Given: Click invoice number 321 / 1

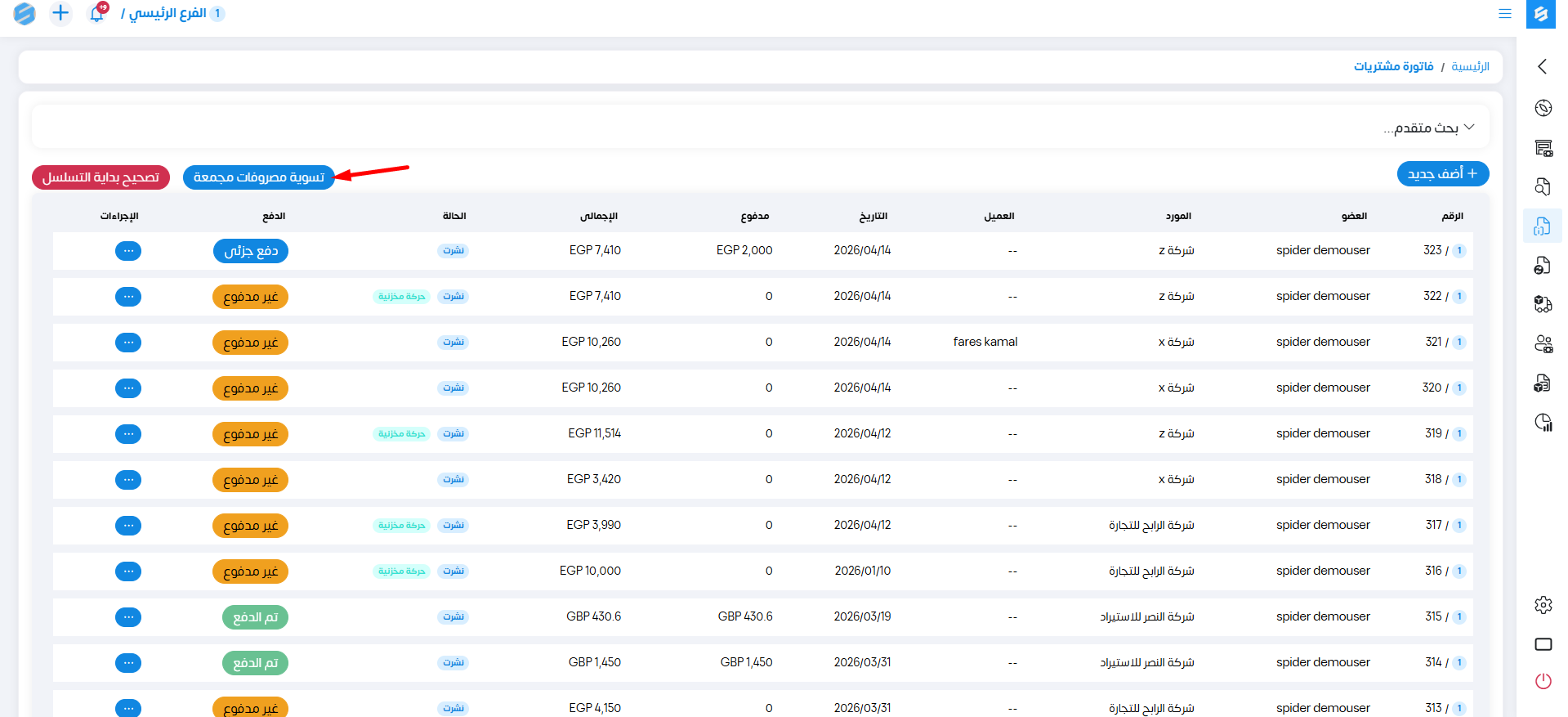Looking at the screenshot, I should click(x=1445, y=342).
